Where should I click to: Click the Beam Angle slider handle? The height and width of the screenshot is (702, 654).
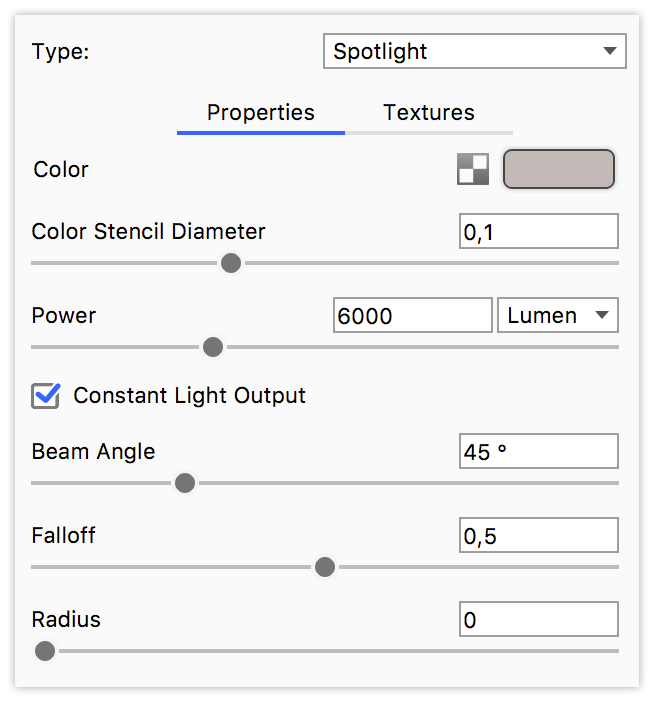pos(184,483)
